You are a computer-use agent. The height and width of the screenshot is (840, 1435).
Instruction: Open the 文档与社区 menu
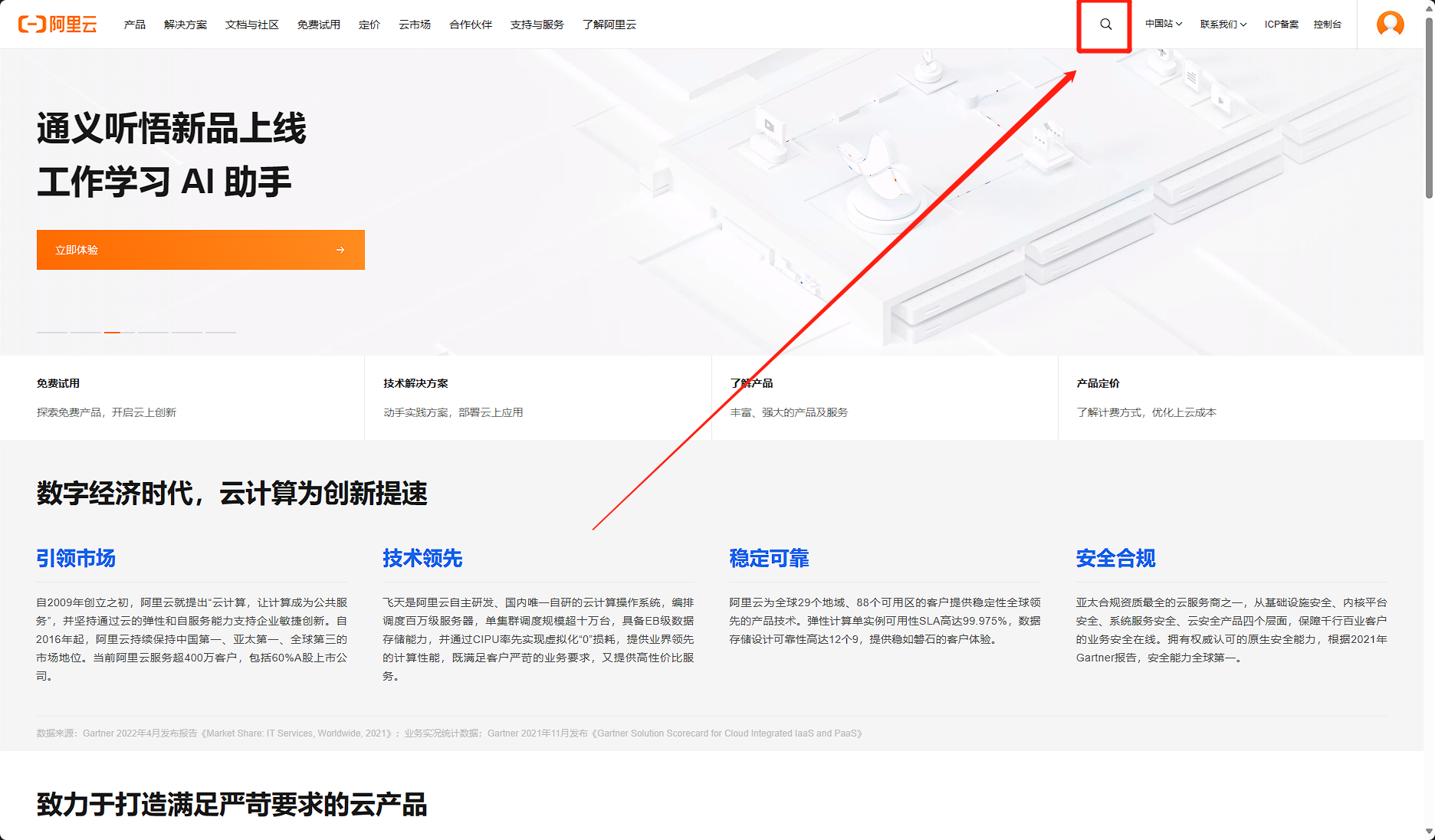252,25
